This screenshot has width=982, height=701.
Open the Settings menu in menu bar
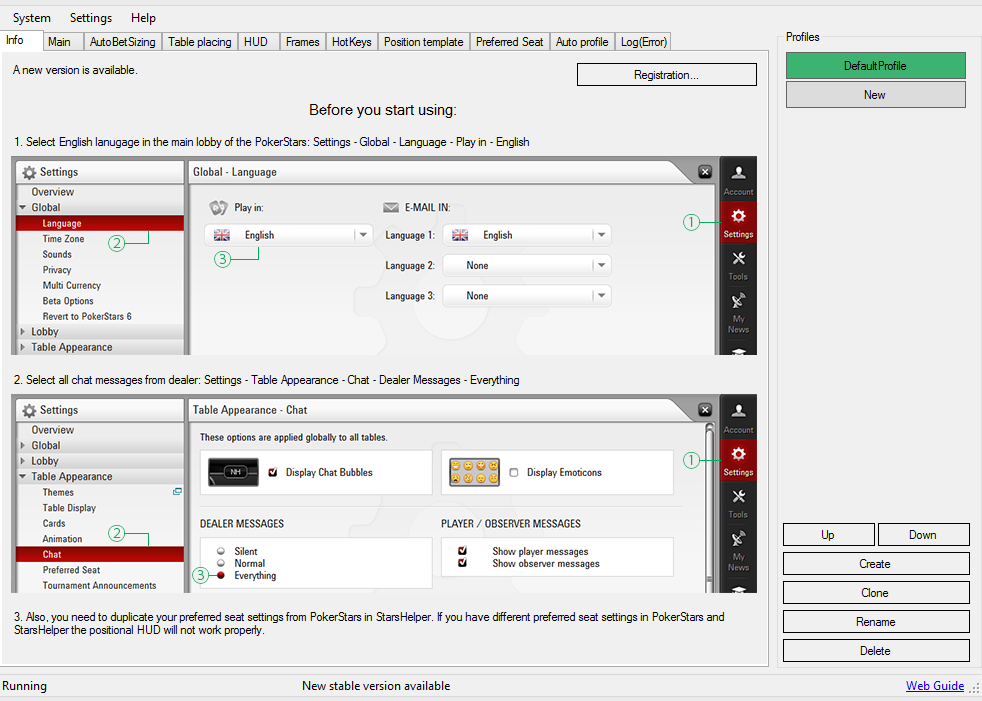[91, 18]
